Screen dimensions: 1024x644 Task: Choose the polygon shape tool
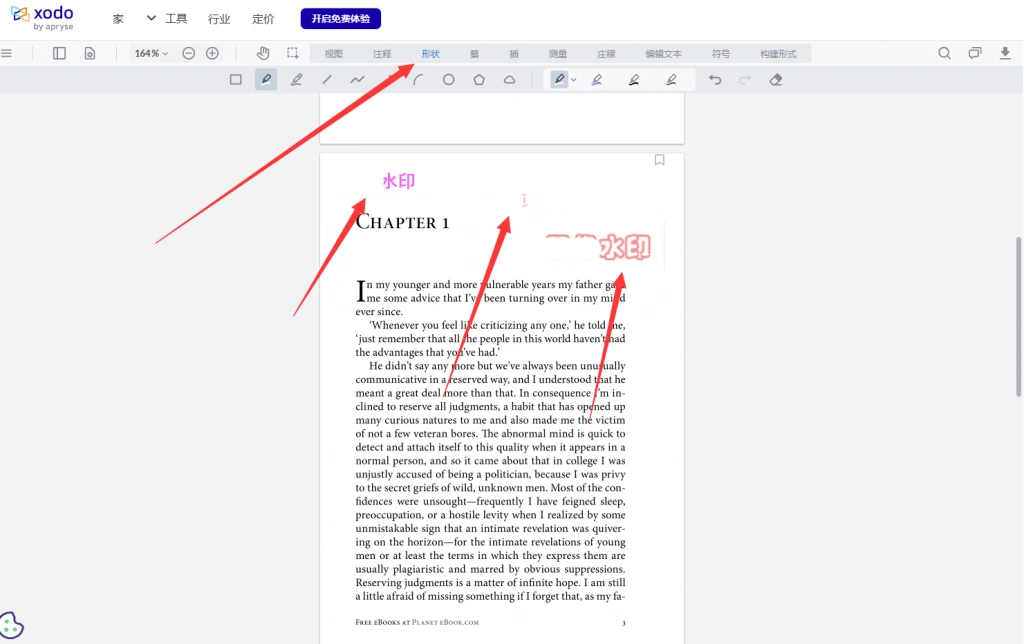point(479,80)
